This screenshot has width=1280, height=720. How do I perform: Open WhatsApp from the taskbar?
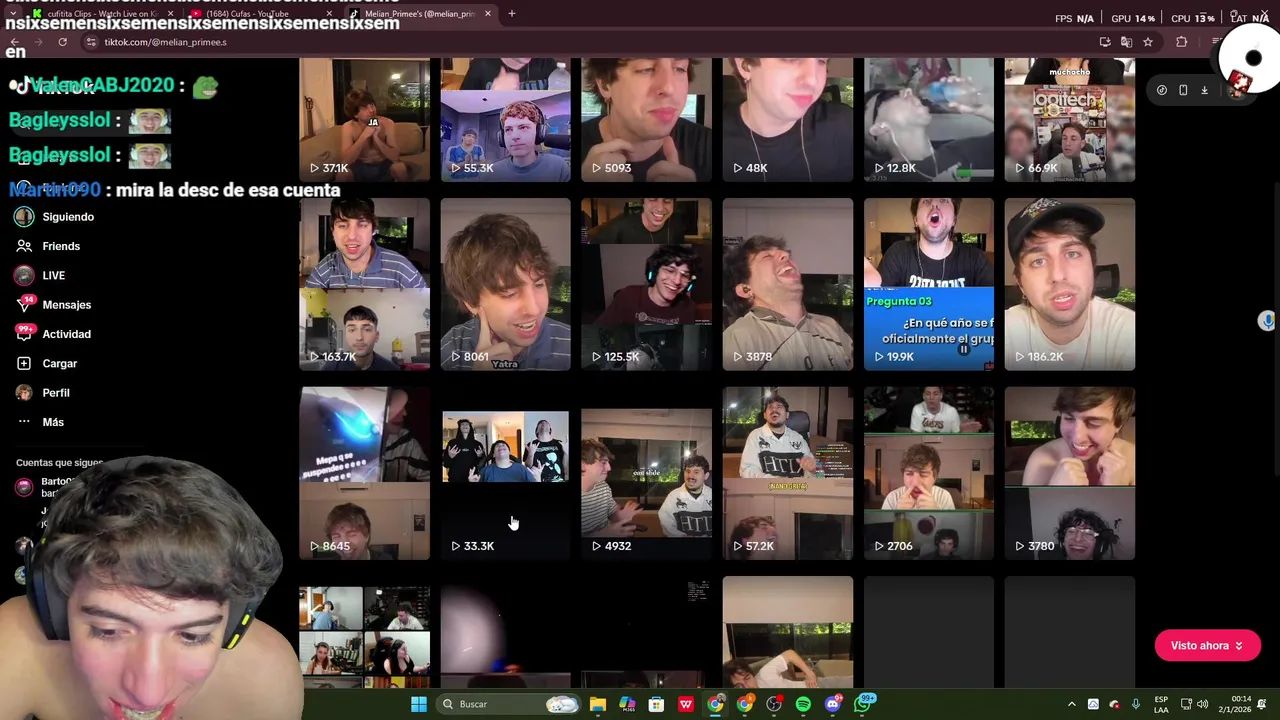point(863,704)
